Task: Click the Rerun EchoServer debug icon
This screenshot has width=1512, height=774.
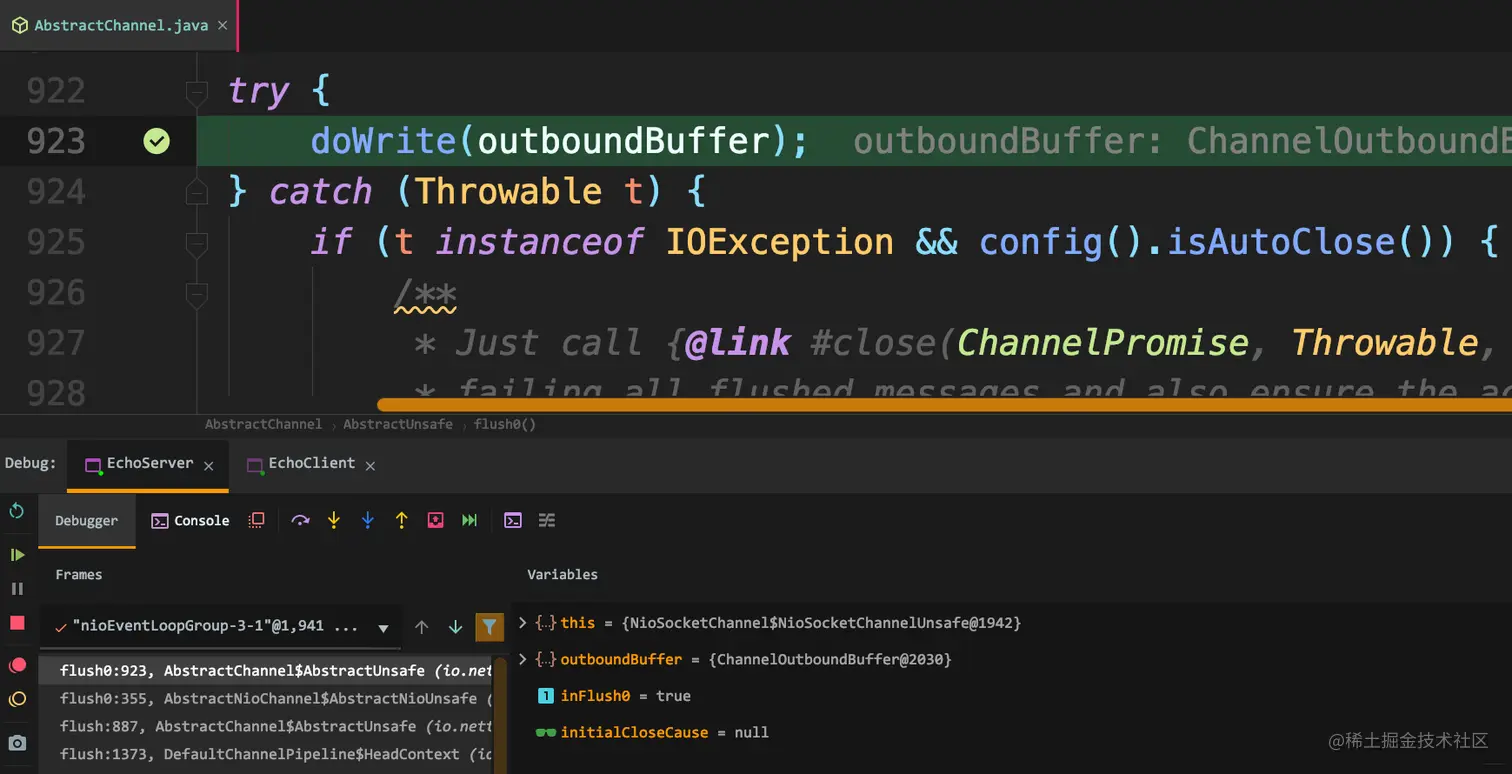Action: point(17,511)
